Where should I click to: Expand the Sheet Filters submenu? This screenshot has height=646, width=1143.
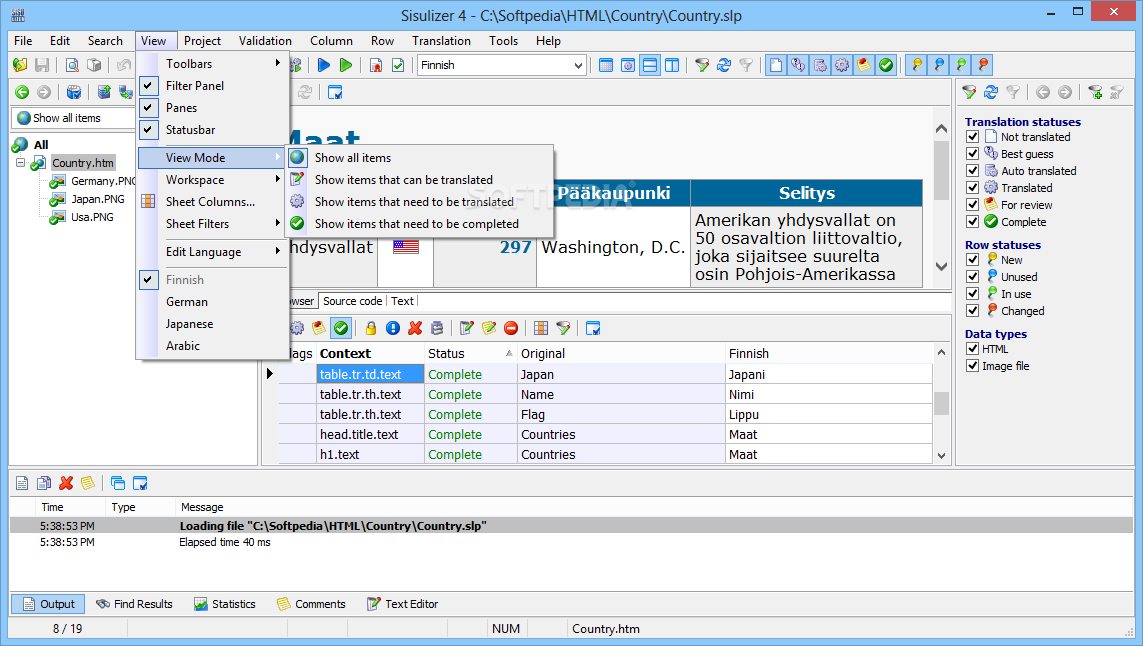(211, 224)
